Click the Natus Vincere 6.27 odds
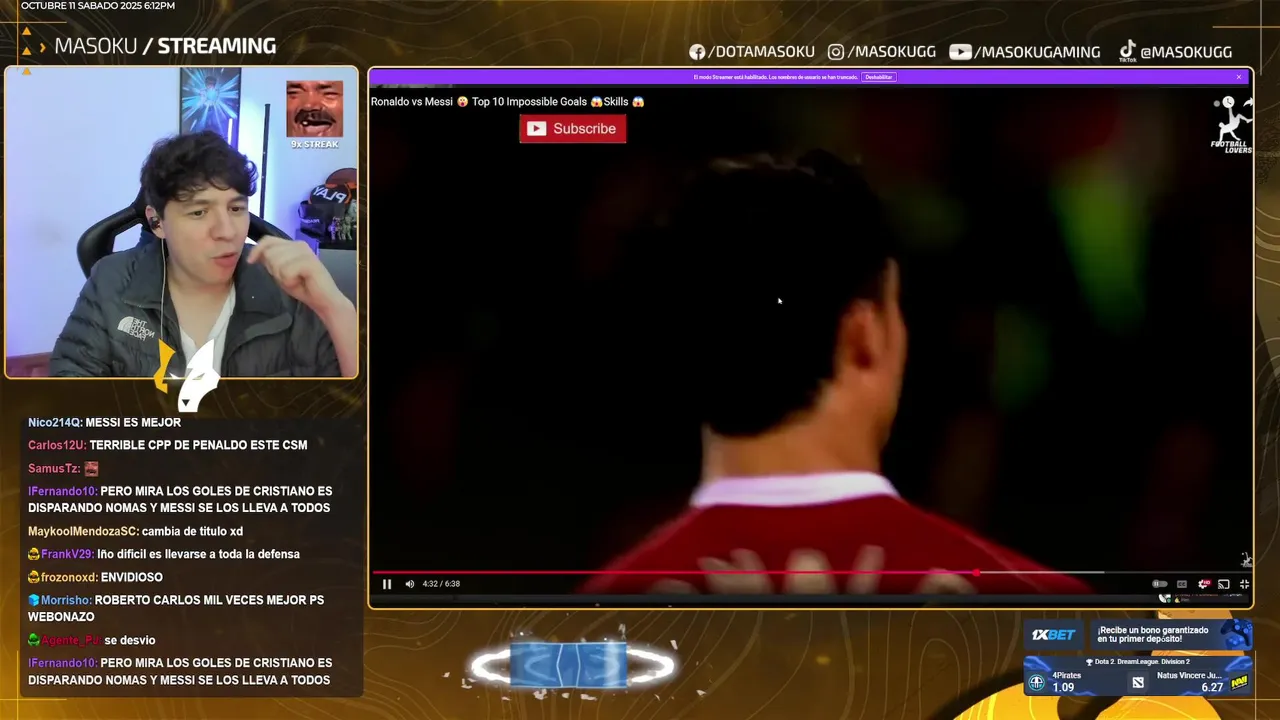 (1212, 687)
